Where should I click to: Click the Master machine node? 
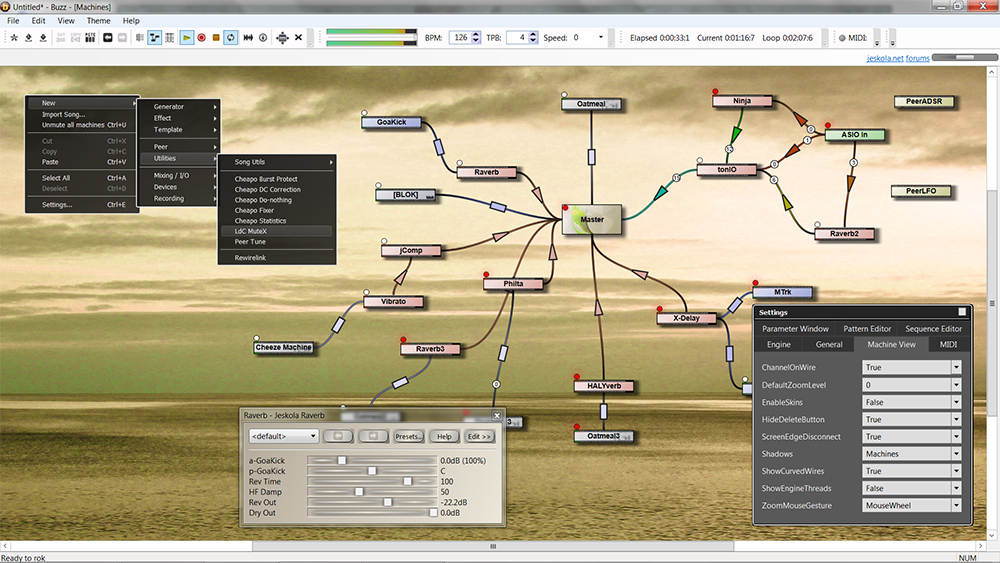pyautogui.click(x=592, y=219)
